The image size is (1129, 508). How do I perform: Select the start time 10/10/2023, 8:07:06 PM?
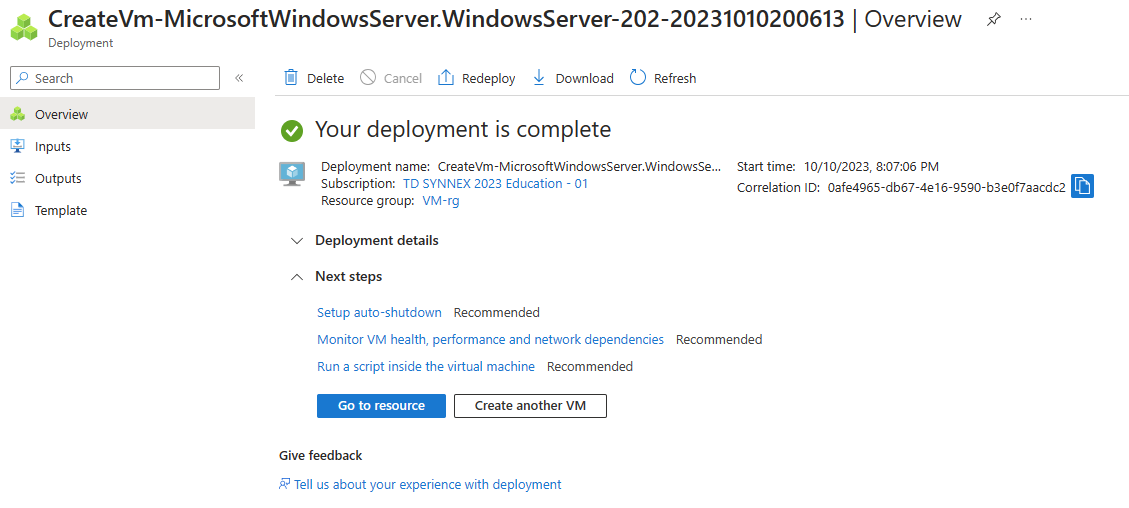pos(871,167)
